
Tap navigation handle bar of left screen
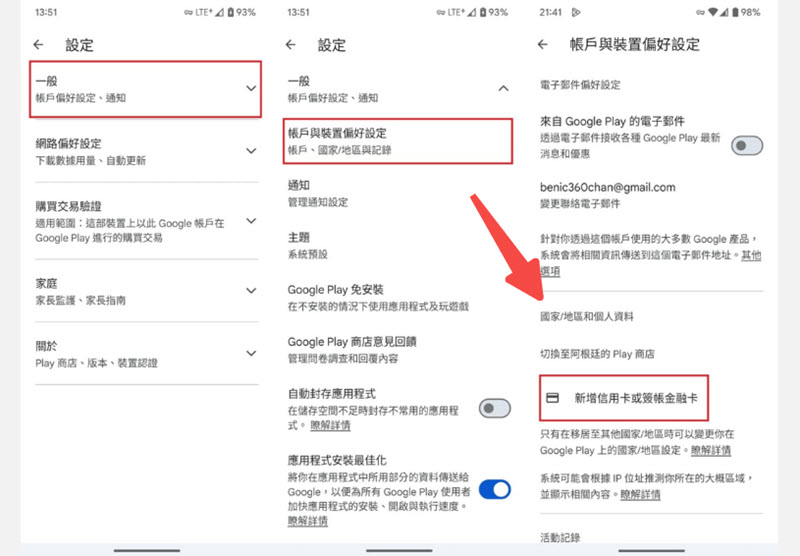[147, 550]
